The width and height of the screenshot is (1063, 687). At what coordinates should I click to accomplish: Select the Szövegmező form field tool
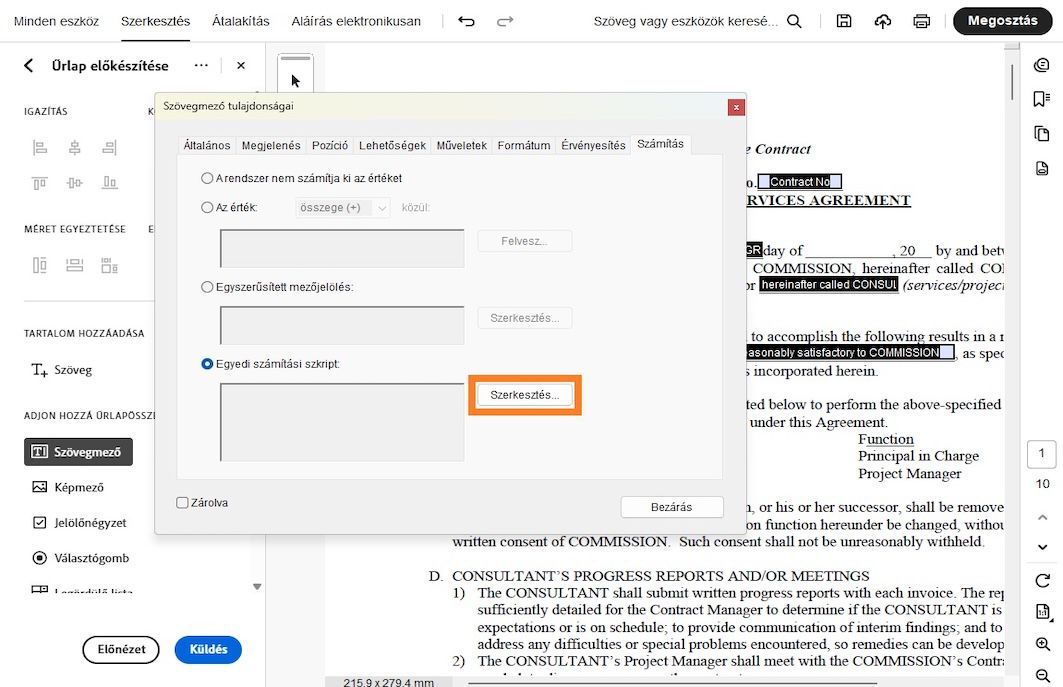coord(78,451)
